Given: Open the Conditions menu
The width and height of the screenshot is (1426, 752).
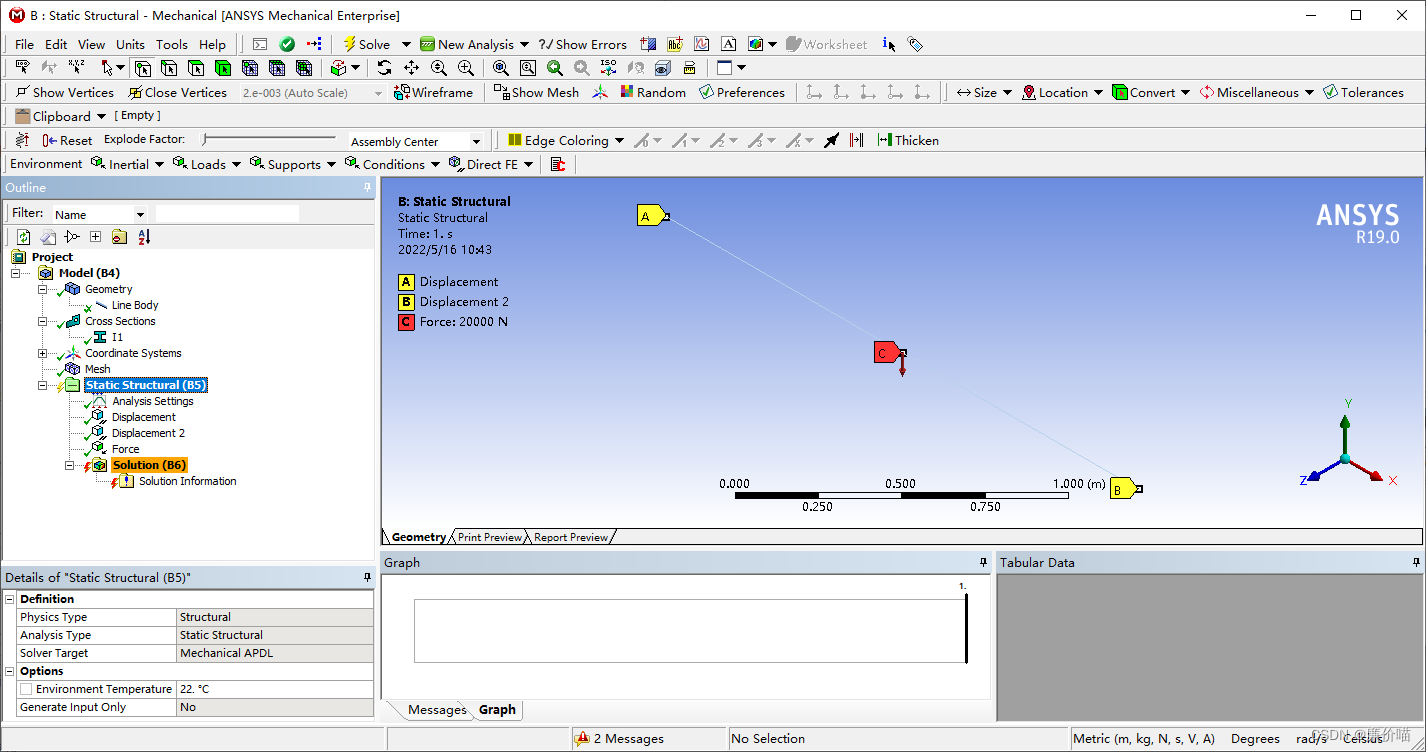Looking at the screenshot, I should coord(393,164).
